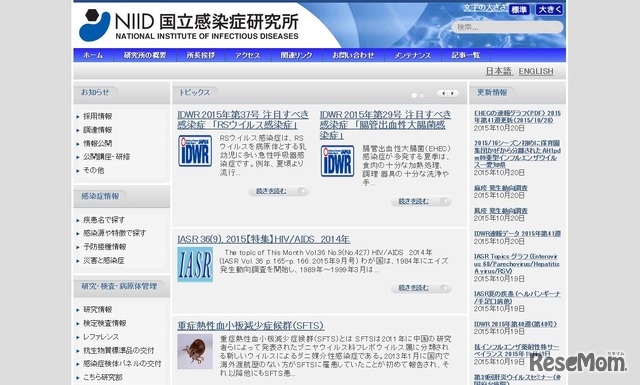Open 研究所の概要 menu item
The height and width of the screenshot is (385, 640).
[145, 55]
